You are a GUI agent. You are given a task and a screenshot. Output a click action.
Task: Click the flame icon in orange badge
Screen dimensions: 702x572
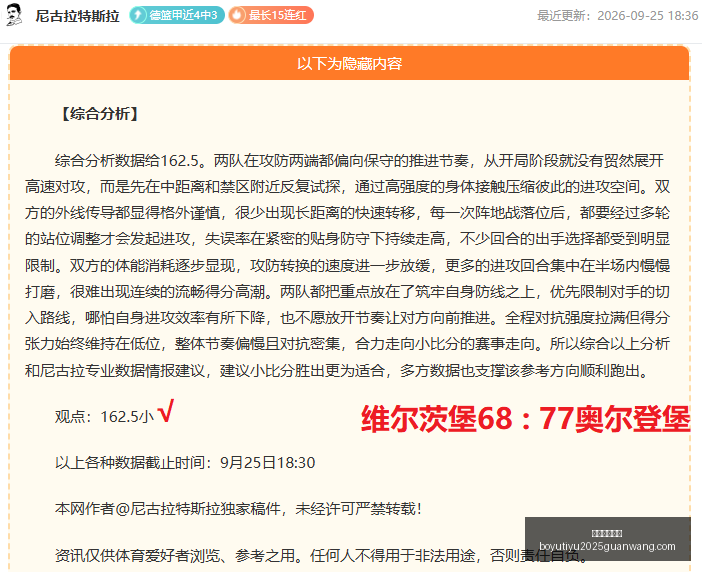pyautogui.click(x=237, y=15)
